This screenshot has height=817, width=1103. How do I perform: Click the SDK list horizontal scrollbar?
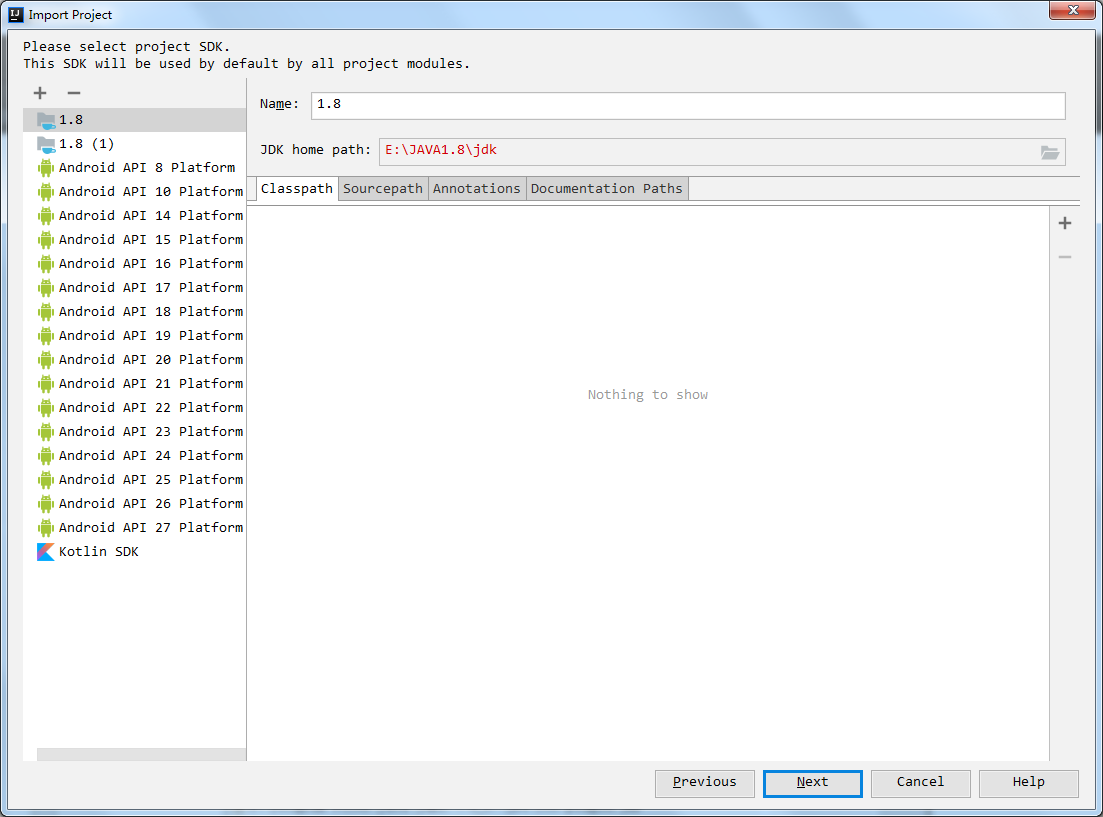(141, 754)
